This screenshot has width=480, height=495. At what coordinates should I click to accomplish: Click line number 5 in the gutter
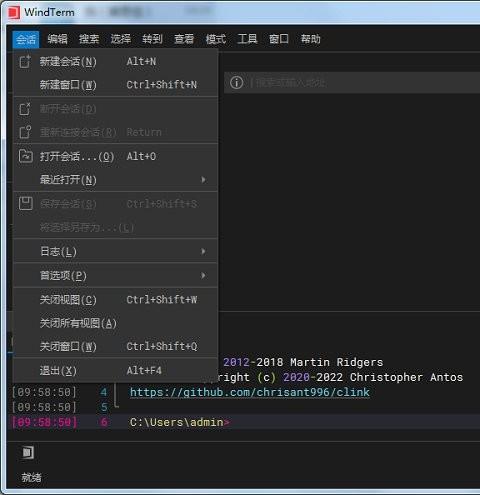[x=104, y=407]
